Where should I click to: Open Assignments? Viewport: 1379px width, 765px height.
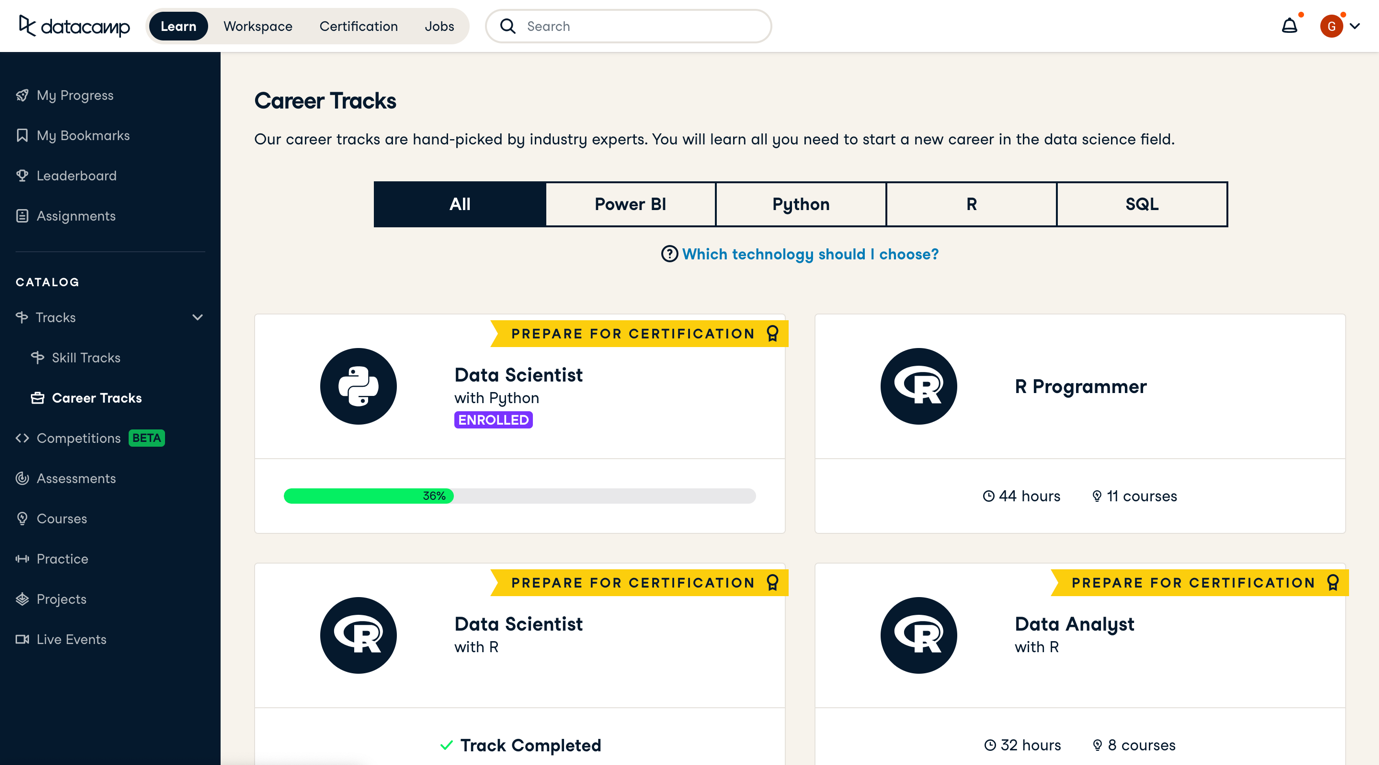point(76,215)
